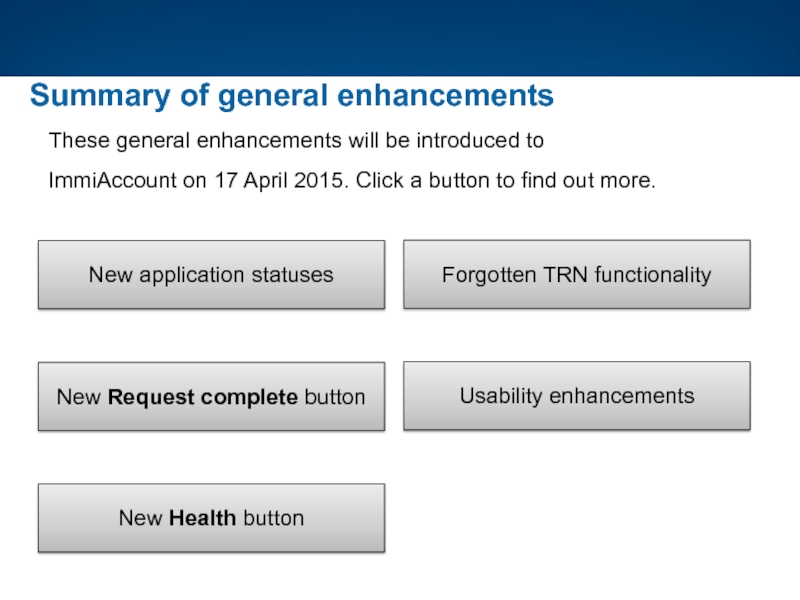Select the New Request complete button

coord(211,397)
